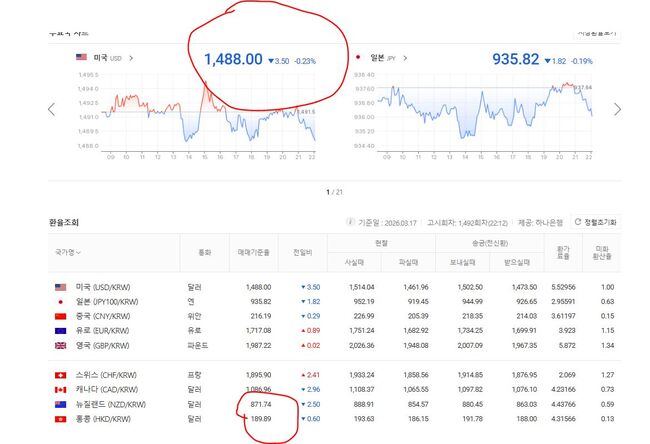Open the 캐나다 (CAD/KRW) row link
This screenshot has width=650, height=444.
pos(105,390)
